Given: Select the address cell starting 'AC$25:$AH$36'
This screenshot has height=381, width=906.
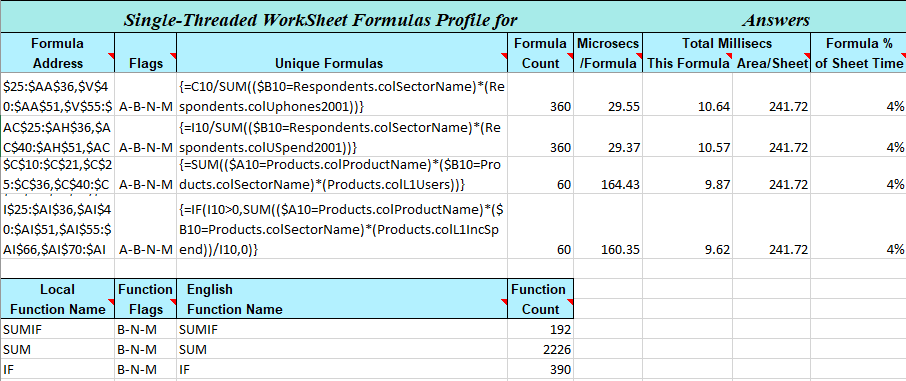Looking at the screenshot, I should [x=58, y=136].
